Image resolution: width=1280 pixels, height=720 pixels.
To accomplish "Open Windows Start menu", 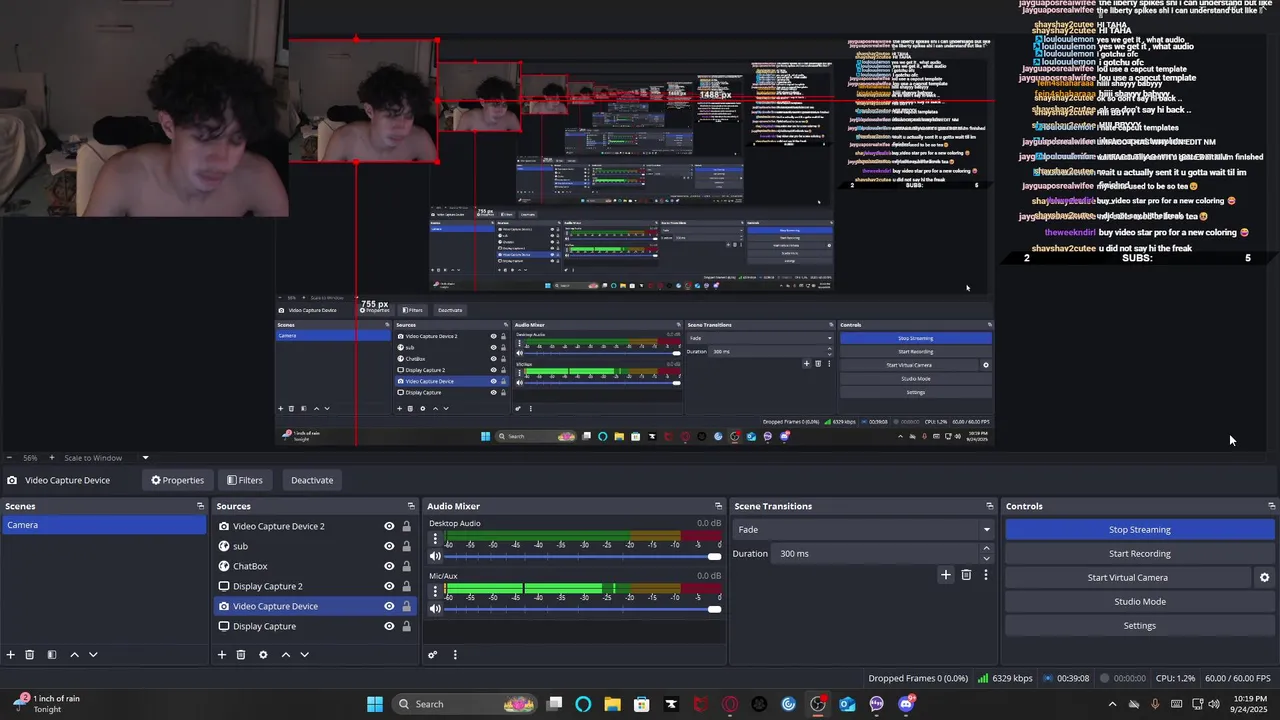I will 374,704.
